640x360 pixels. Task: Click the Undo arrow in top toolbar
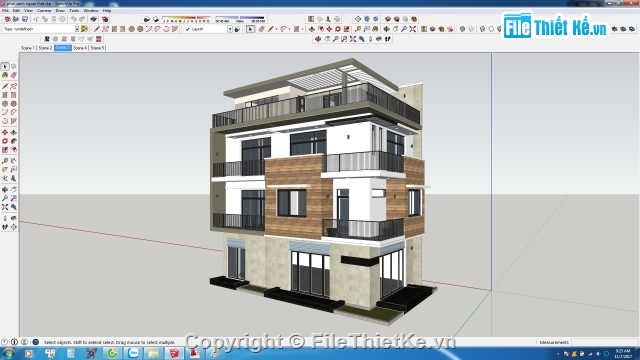74,19
